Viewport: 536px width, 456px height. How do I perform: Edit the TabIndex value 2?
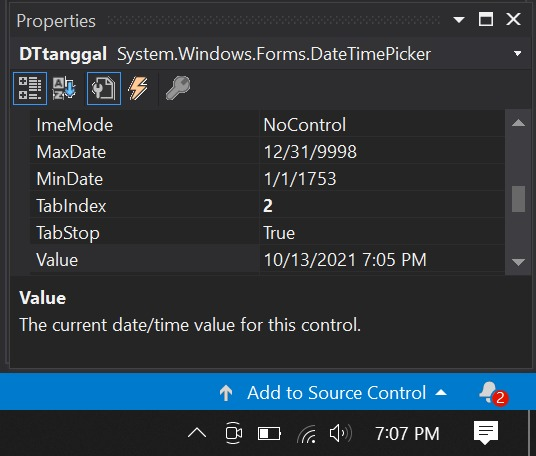(x=382, y=205)
